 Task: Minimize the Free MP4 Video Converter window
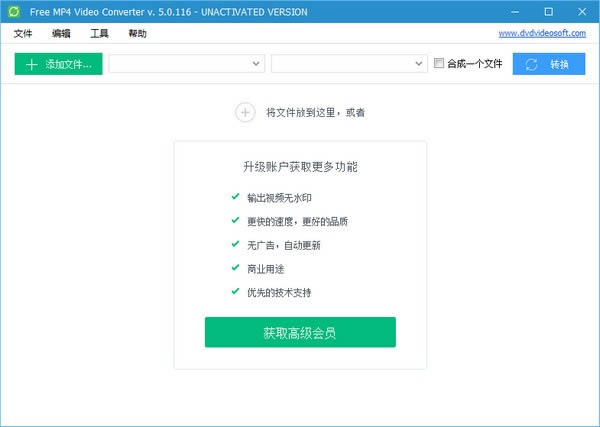click(515, 12)
